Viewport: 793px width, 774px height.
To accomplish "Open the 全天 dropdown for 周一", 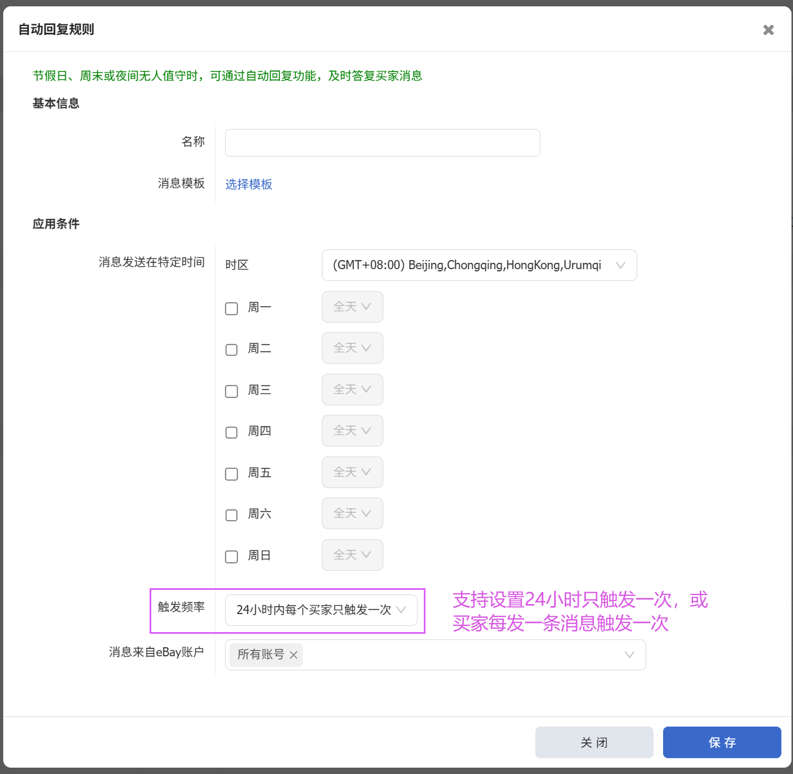I will point(352,307).
